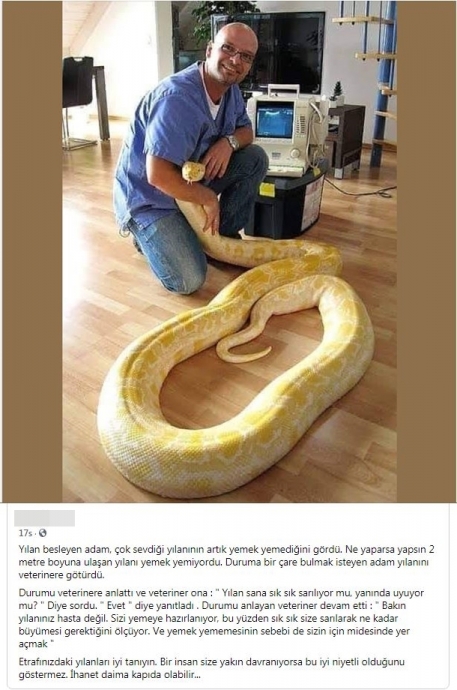The image size is (457, 690).
Task: Click the black chair in the background
Action: point(78,103)
